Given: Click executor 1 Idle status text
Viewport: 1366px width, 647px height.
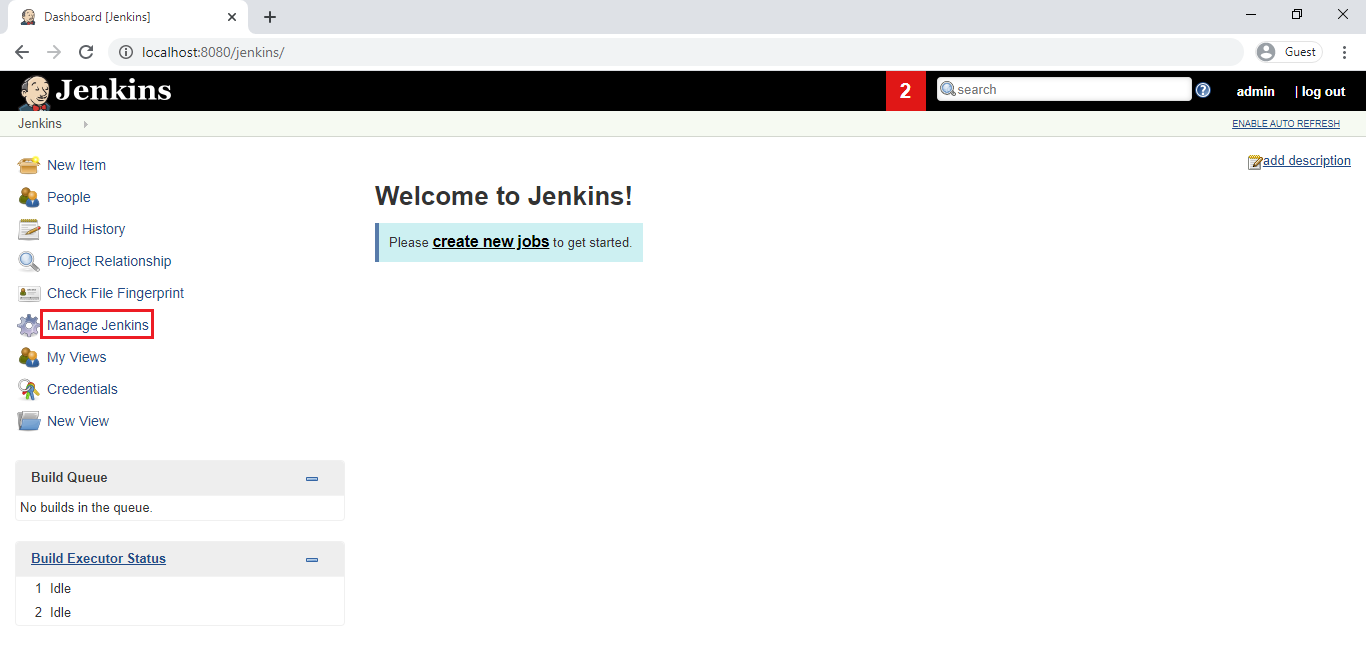Looking at the screenshot, I should 60,589.
